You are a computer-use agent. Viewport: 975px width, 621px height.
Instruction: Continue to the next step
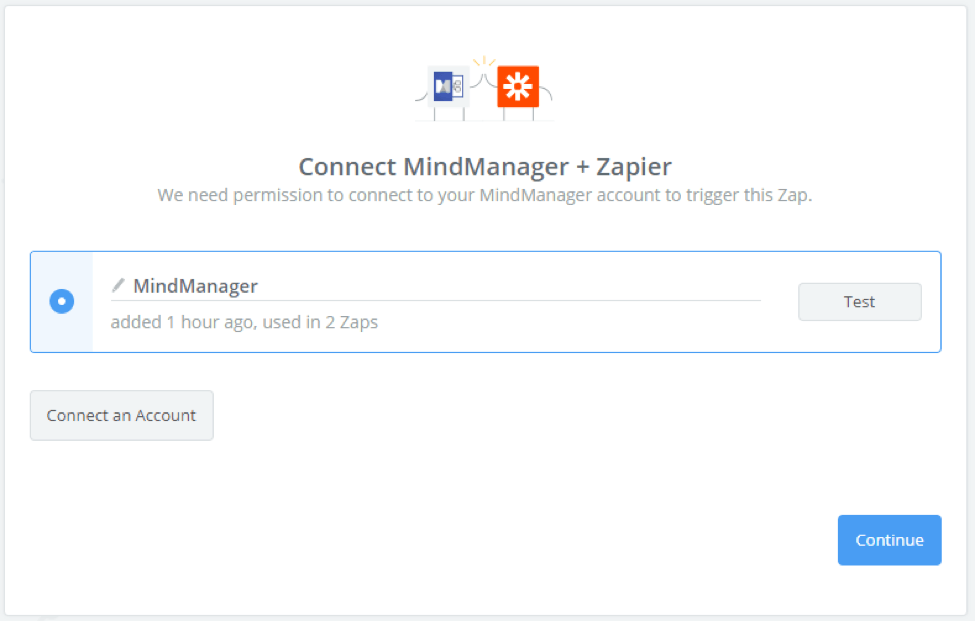point(889,540)
